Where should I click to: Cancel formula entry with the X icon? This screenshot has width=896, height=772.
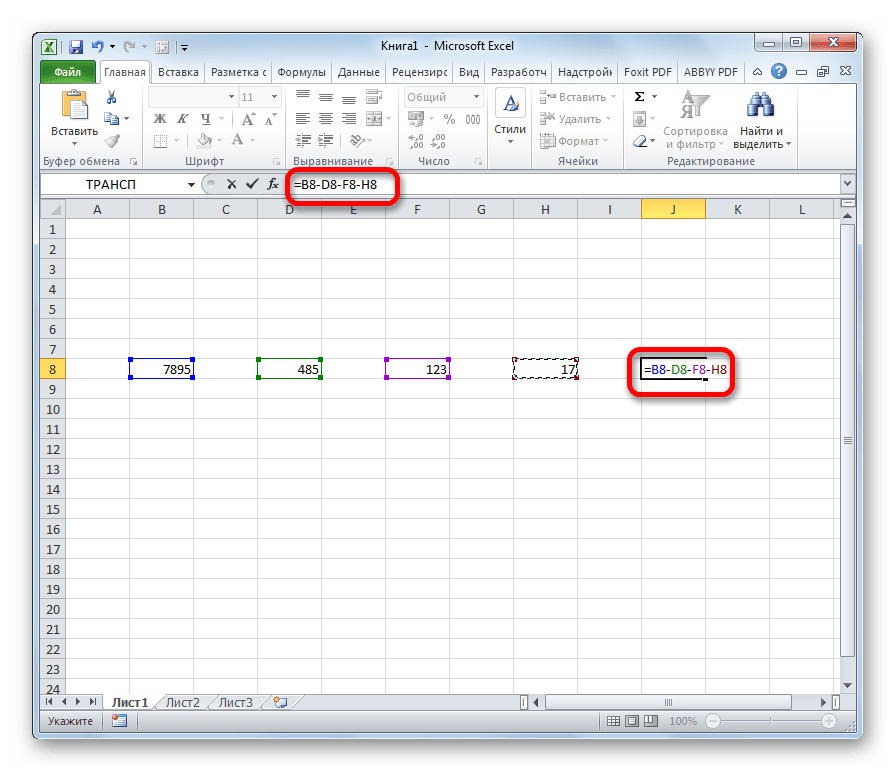click(231, 184)
